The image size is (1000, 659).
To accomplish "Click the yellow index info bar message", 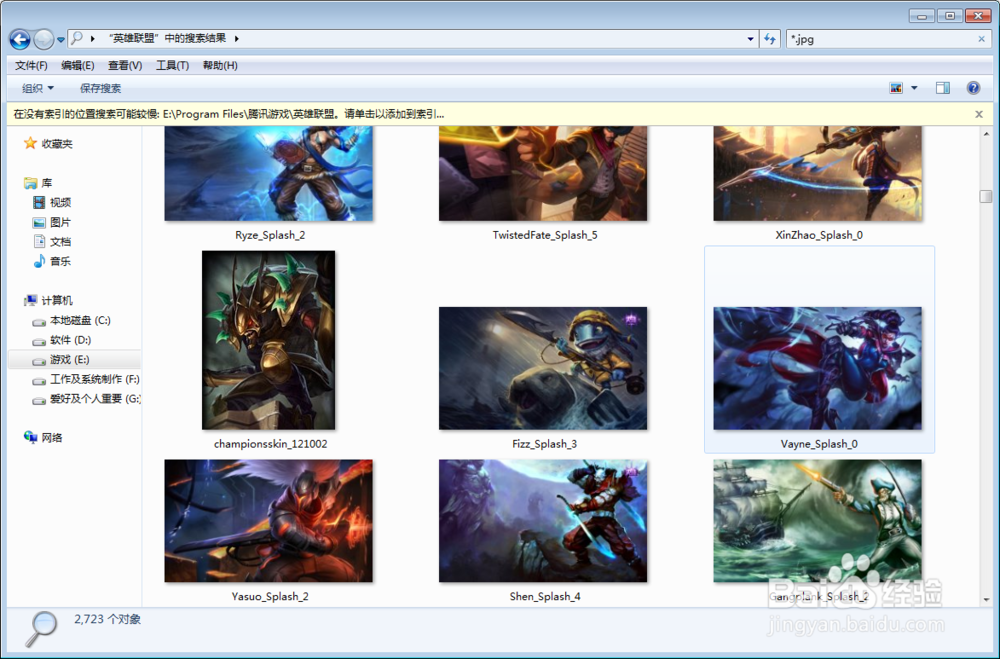I will tap(229, 114).
